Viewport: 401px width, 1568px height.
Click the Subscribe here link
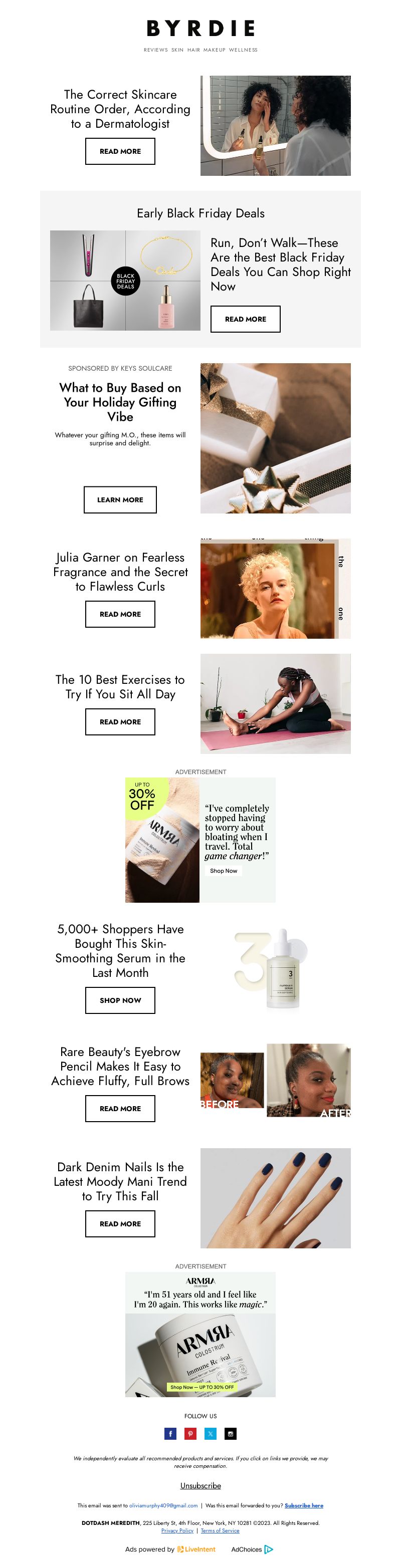pyautogui.click(x=304, y=1505)
